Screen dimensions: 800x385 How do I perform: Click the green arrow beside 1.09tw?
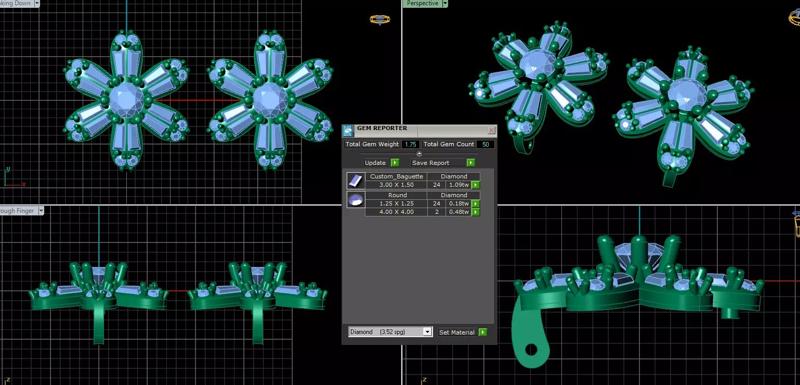[476, 185]
